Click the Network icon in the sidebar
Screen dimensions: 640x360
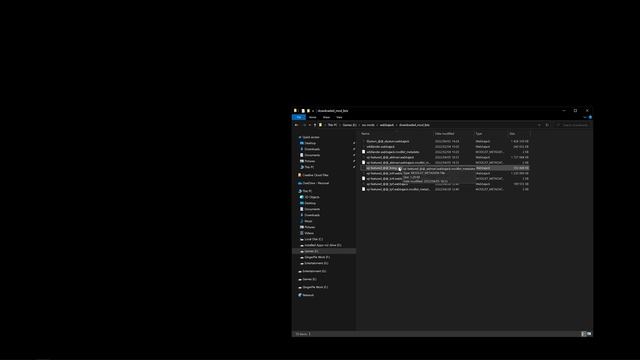[300, 295]
